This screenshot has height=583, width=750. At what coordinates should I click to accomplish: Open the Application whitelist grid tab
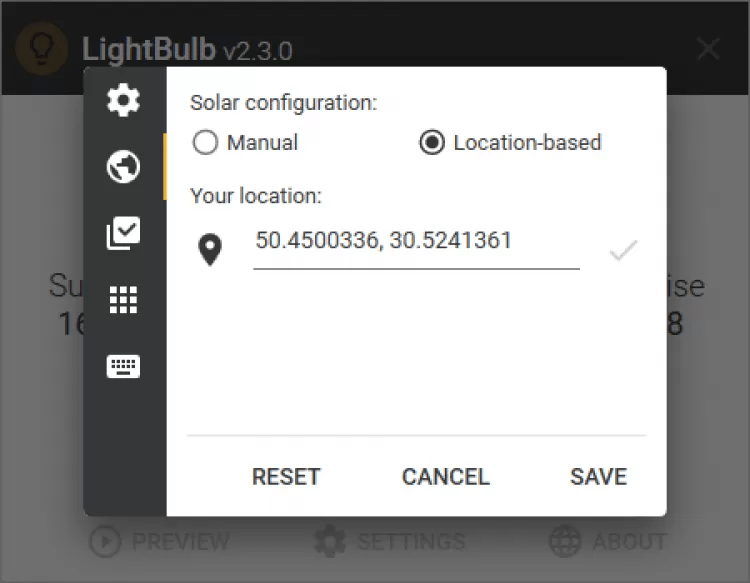[x=124, y=300]
